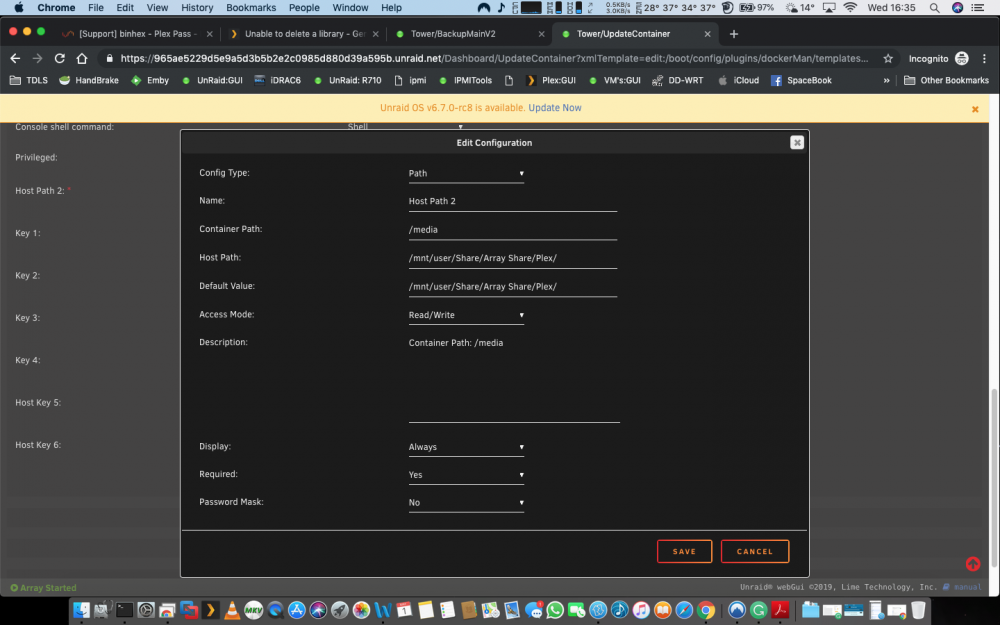Open the TDLS bookmarks folder
Viewport: 1000px width, 625px height.
29,80
